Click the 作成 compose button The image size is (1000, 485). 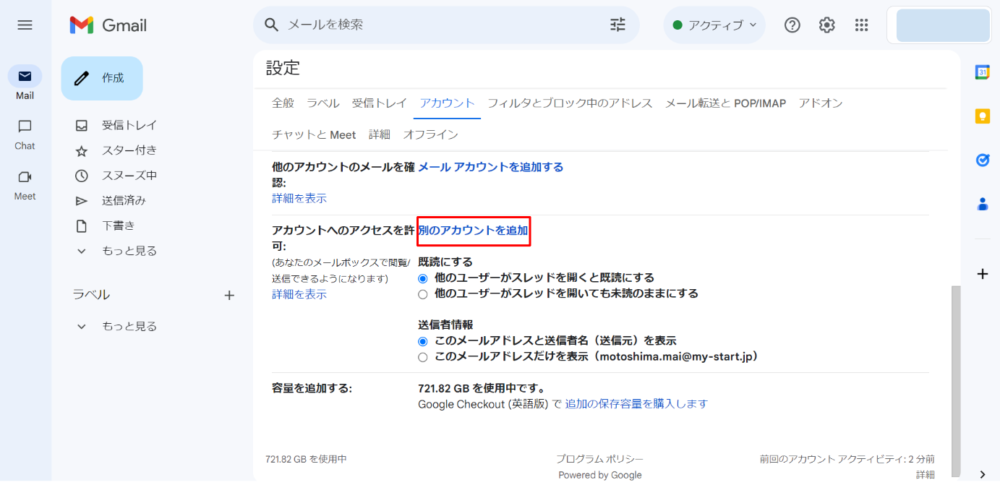click(x=102, y=78)
